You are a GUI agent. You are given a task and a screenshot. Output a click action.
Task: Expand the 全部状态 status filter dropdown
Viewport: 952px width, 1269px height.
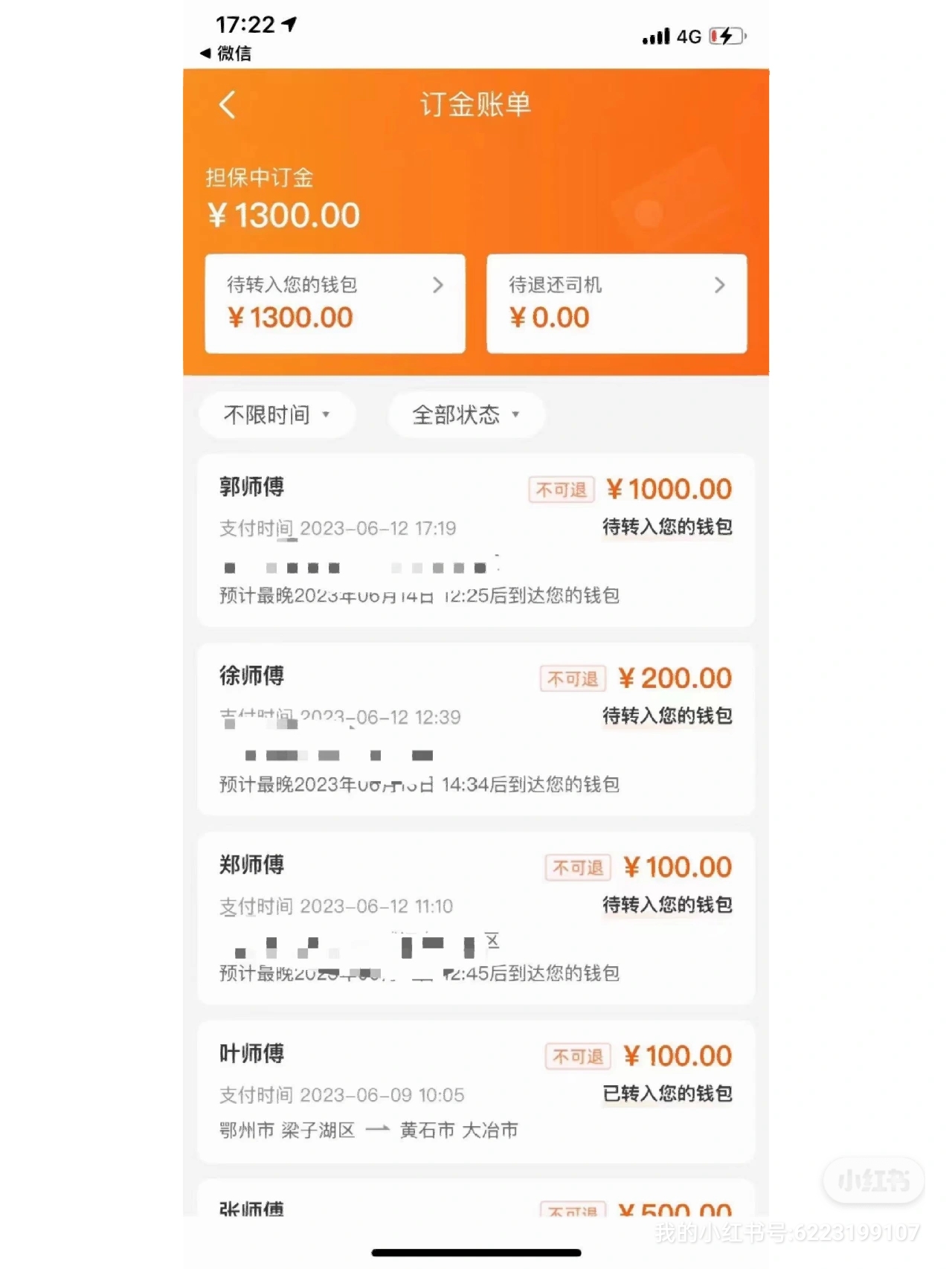coord(466,414)
